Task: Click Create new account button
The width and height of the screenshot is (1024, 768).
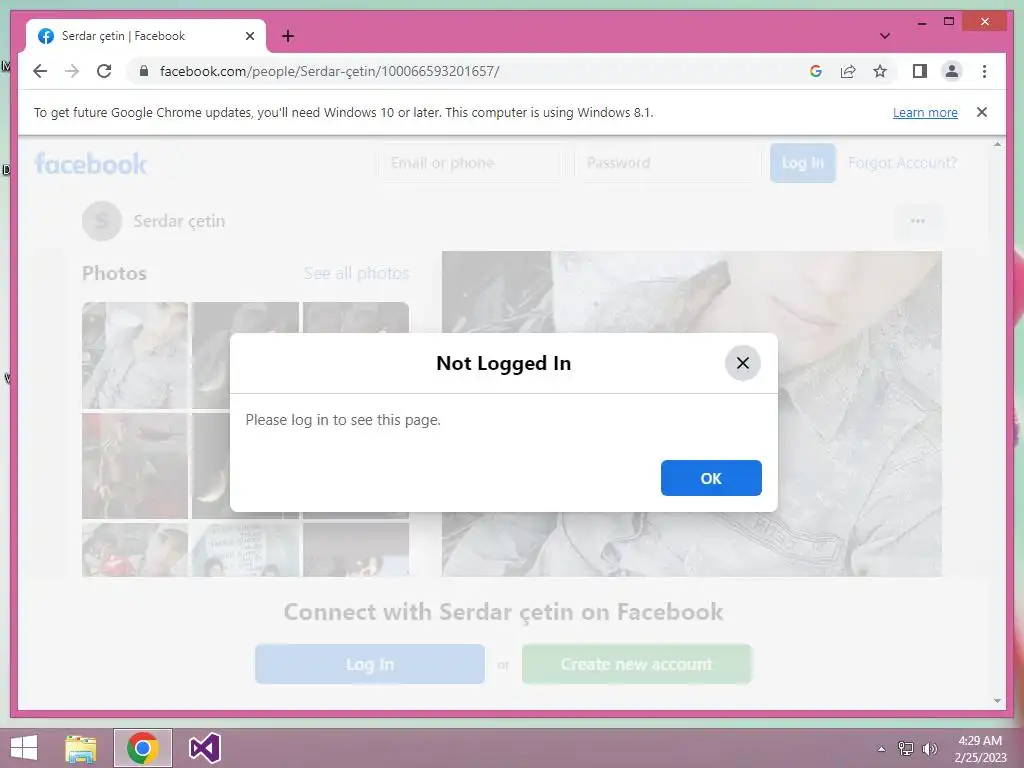Action: click(637, 664)
